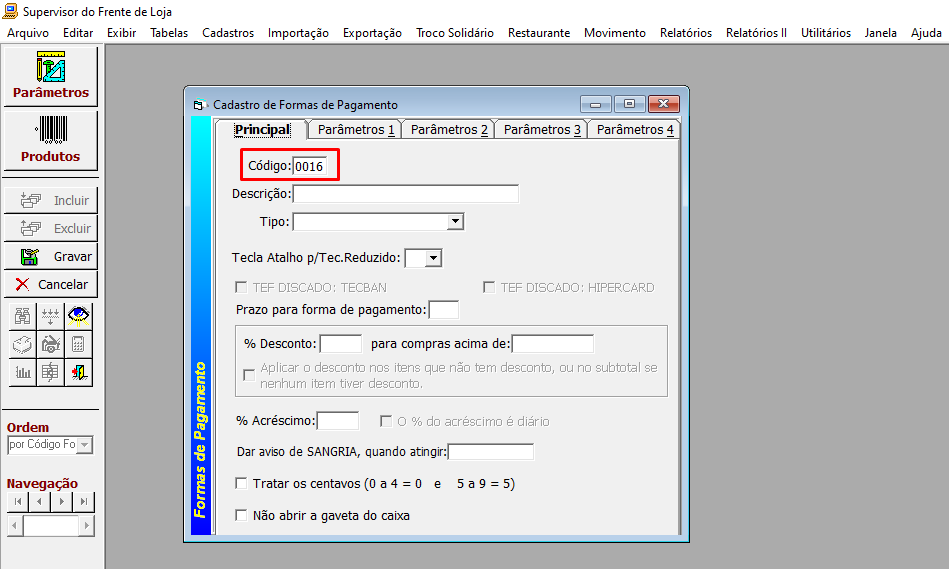
Task: Open the Movimento menu
Action: click(615, 33)
